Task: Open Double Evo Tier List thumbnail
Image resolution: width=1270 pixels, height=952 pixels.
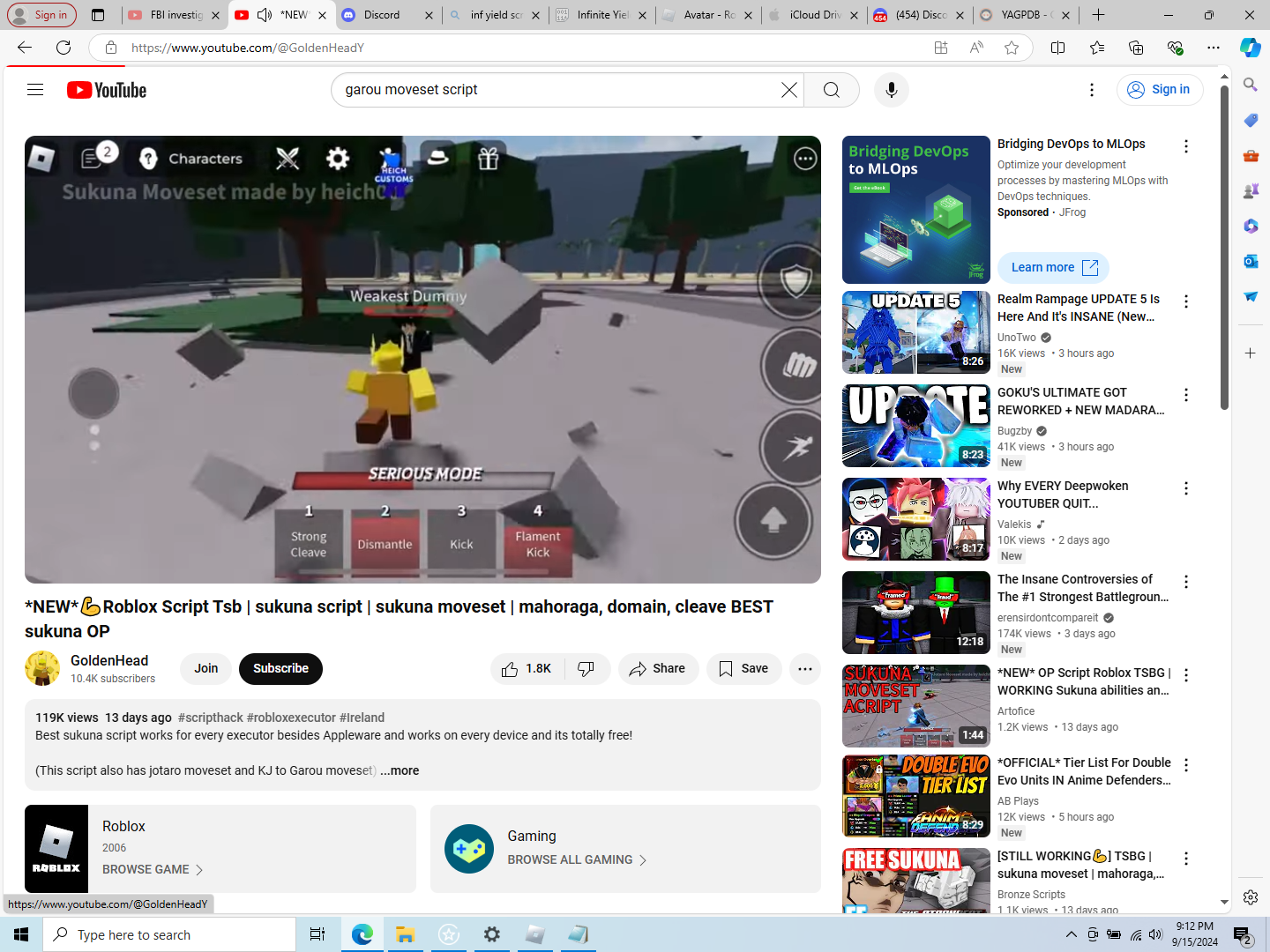Action: [x=916, y=796]
